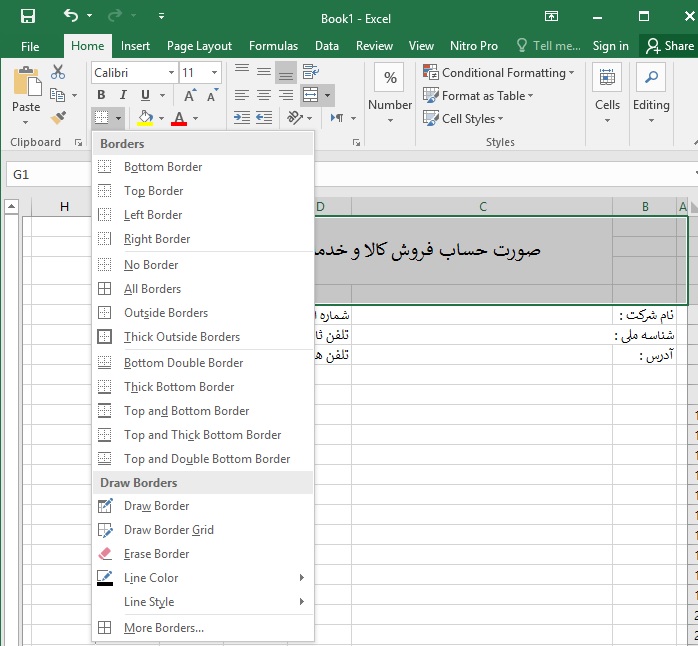
Task: Open the Fill Color dropdown arrow
Action: tap(162, 118)
